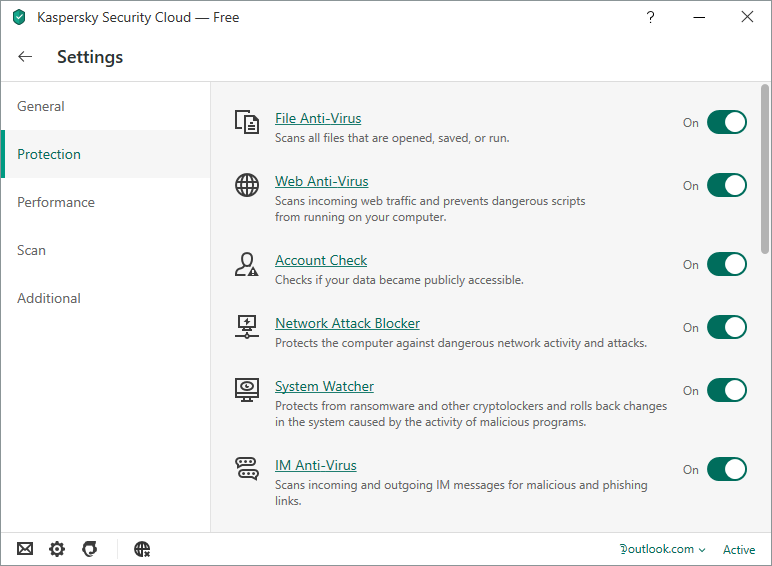
Task: Go back using the Settings arrow
Action: 25,57
